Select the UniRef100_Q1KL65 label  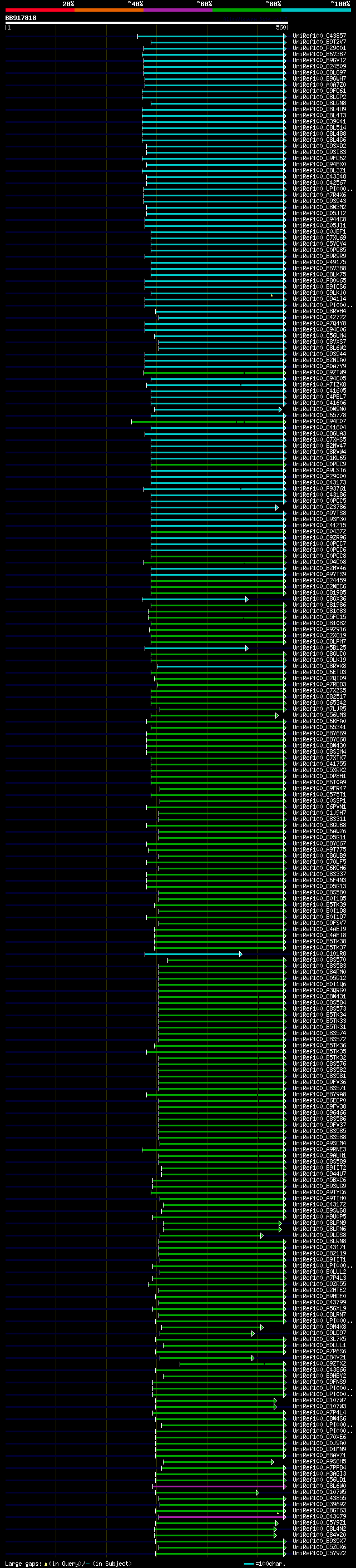(319, 458)
